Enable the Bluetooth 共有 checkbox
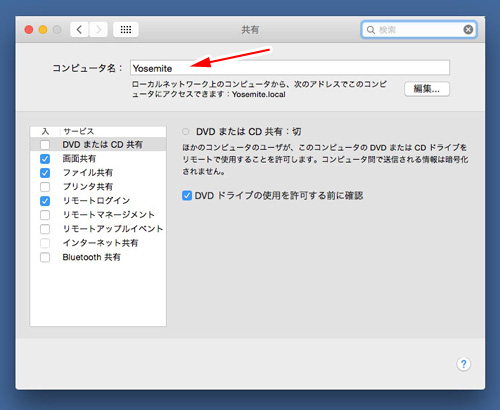Viewport: 500px width, 410px height. click(45, 257)
